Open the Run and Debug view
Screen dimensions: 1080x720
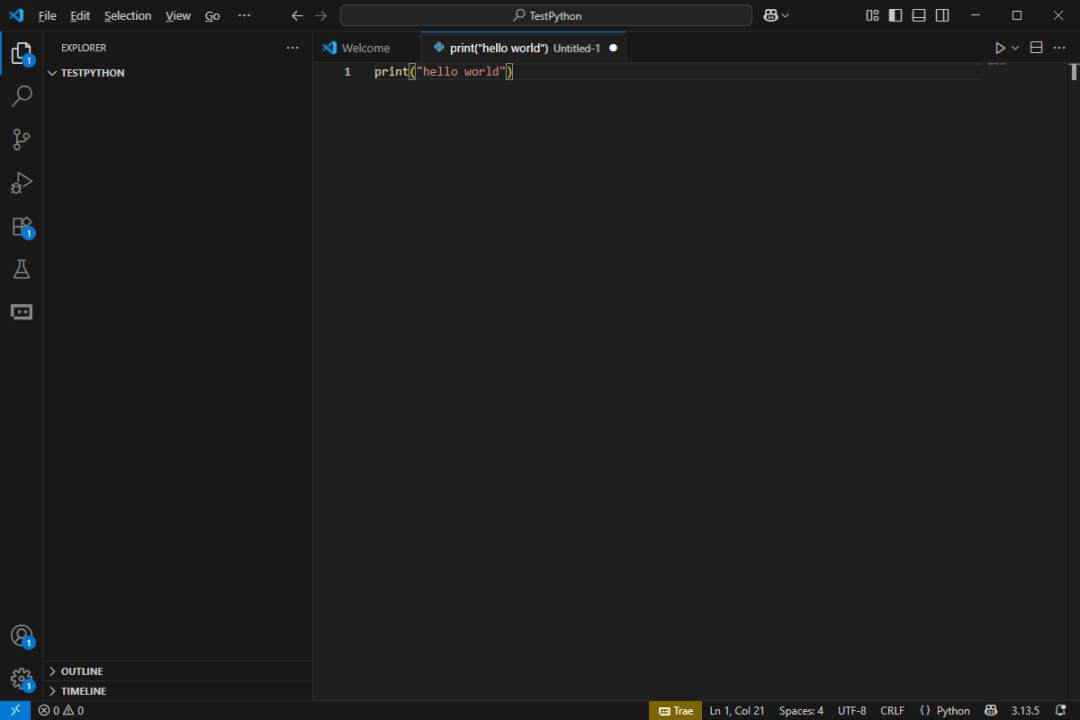click(21, 183)
